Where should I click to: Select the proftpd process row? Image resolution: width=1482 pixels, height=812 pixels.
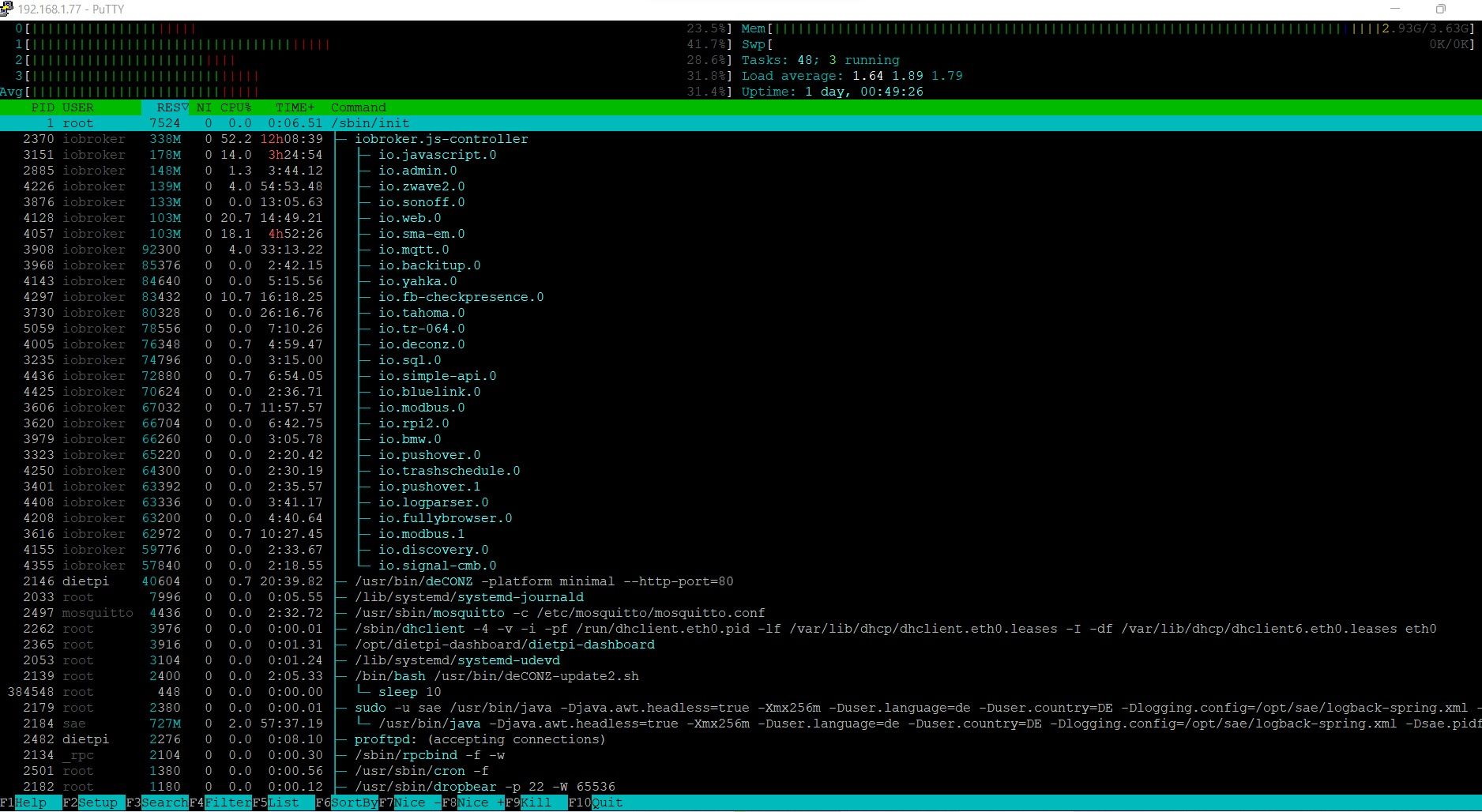pyautogui.click(x=741, y=739)
